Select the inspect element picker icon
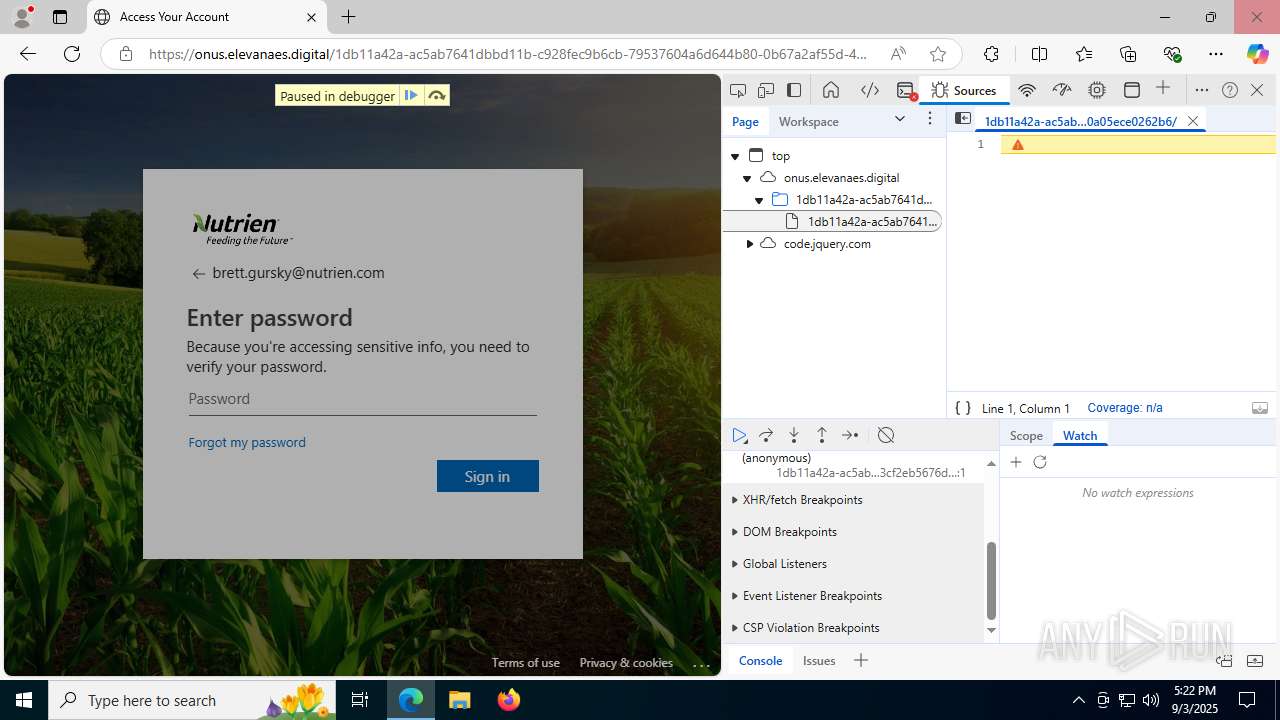Screen dimensions: 1280x720 738,90
